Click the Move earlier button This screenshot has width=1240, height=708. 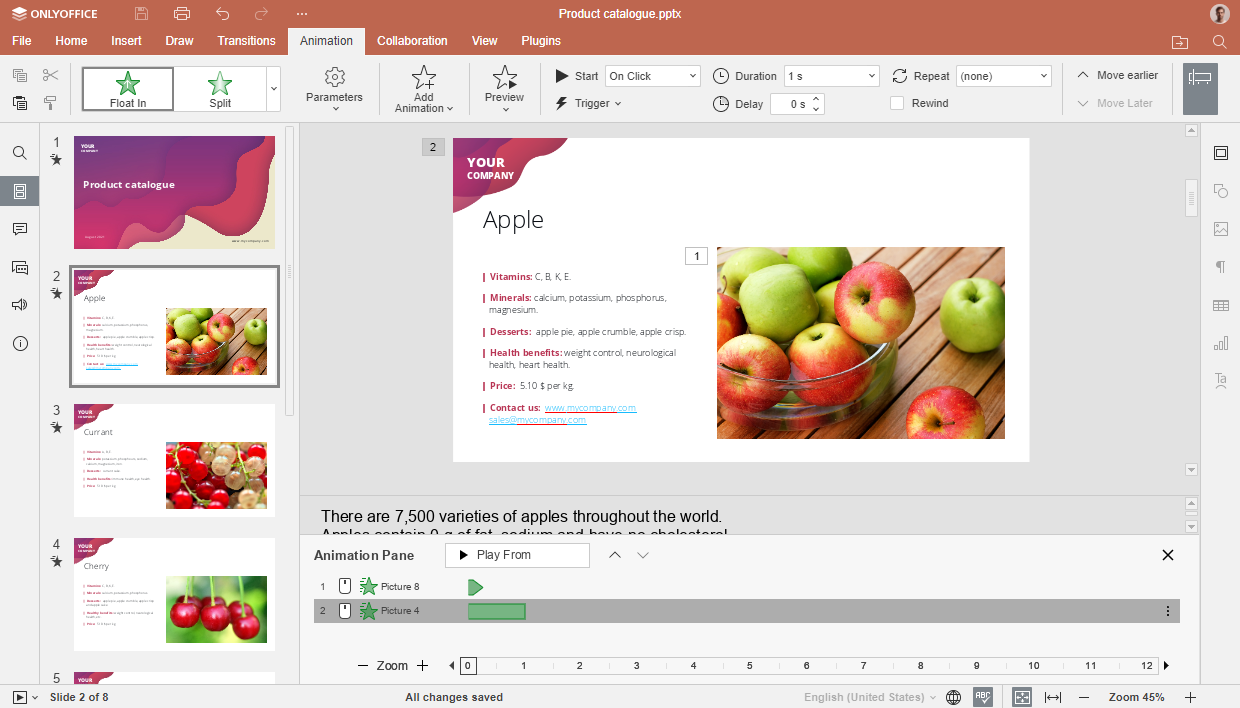[x=1118, y=75]
